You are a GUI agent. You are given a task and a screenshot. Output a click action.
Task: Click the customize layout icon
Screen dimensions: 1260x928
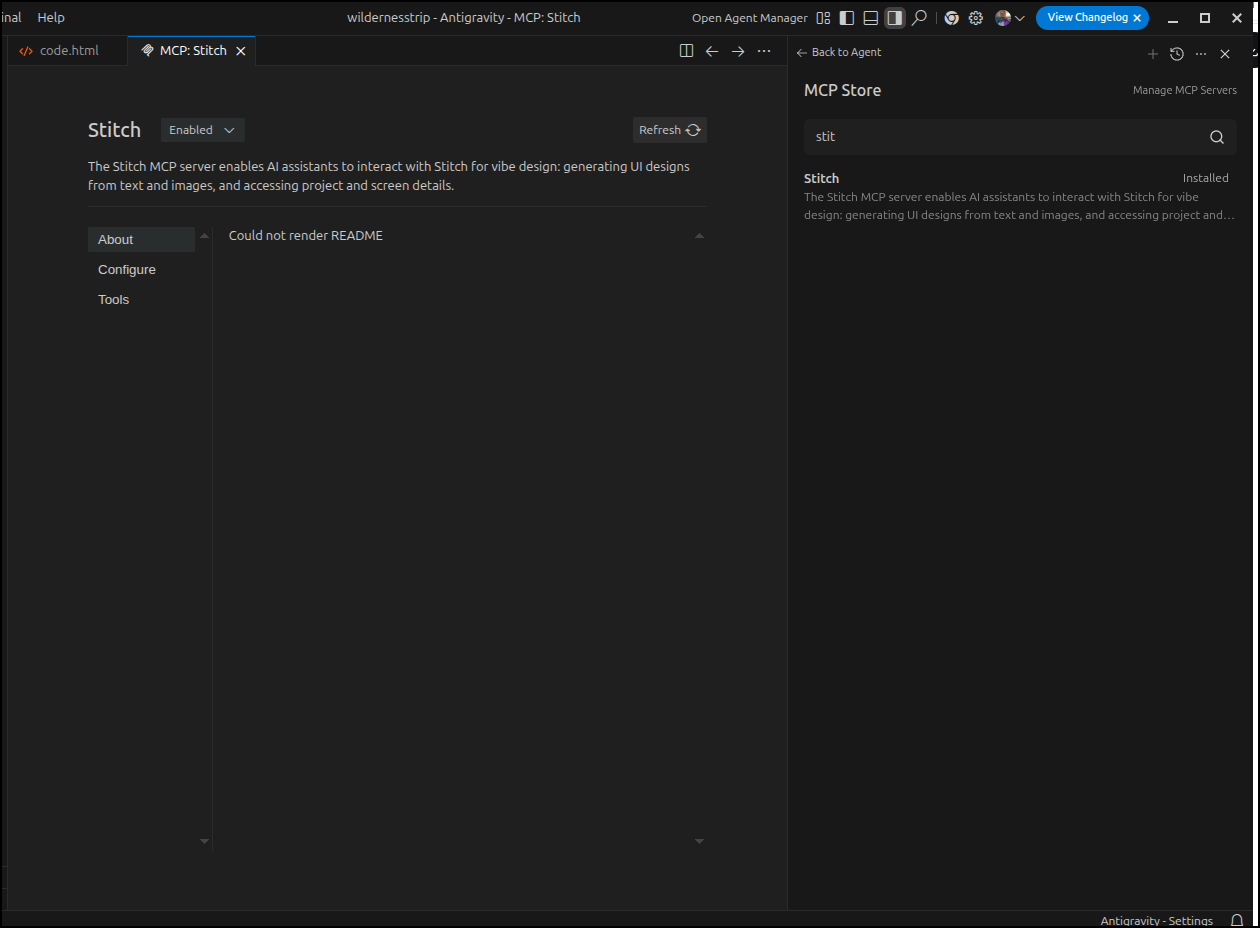pyautogui.click(x=823, y=18)
